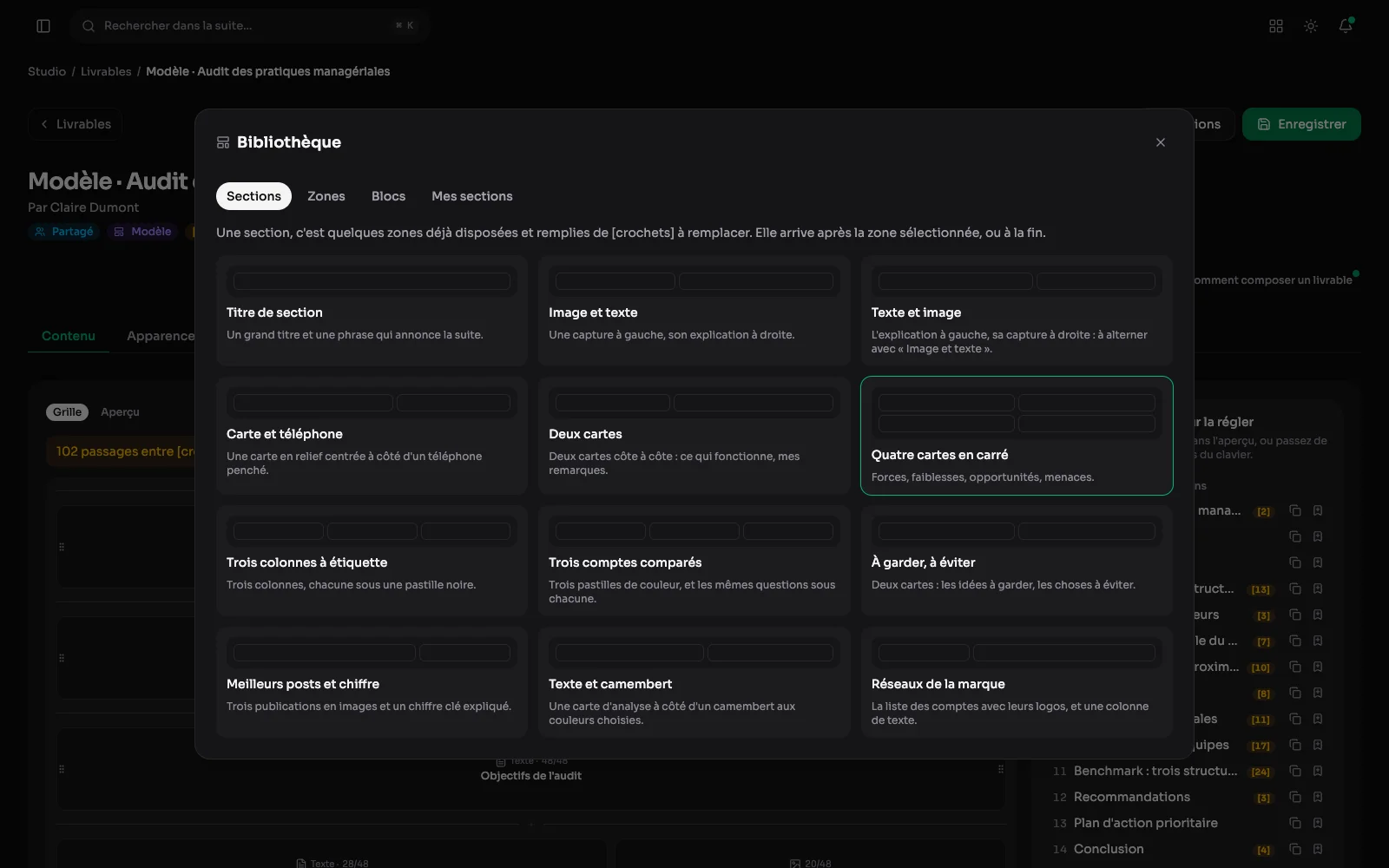The image size is (1389, 868).
Task: Close the Bibliothèque dialog
Action: click(x=1161, y=142)
